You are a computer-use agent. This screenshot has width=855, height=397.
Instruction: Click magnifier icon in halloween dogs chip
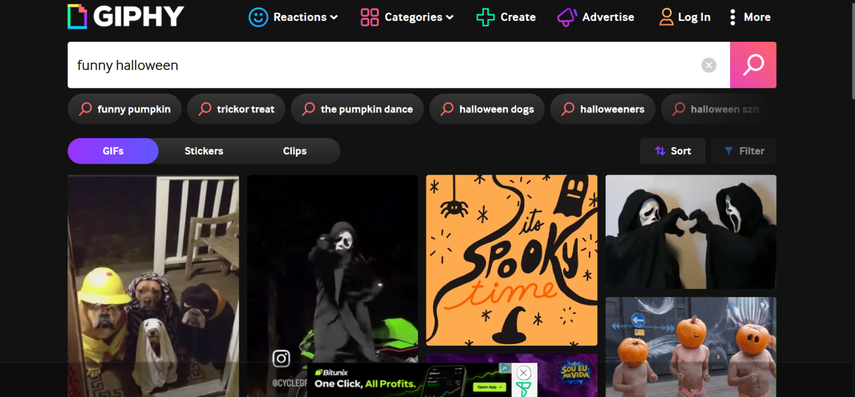pyautogui.click(x=447, y=109)
